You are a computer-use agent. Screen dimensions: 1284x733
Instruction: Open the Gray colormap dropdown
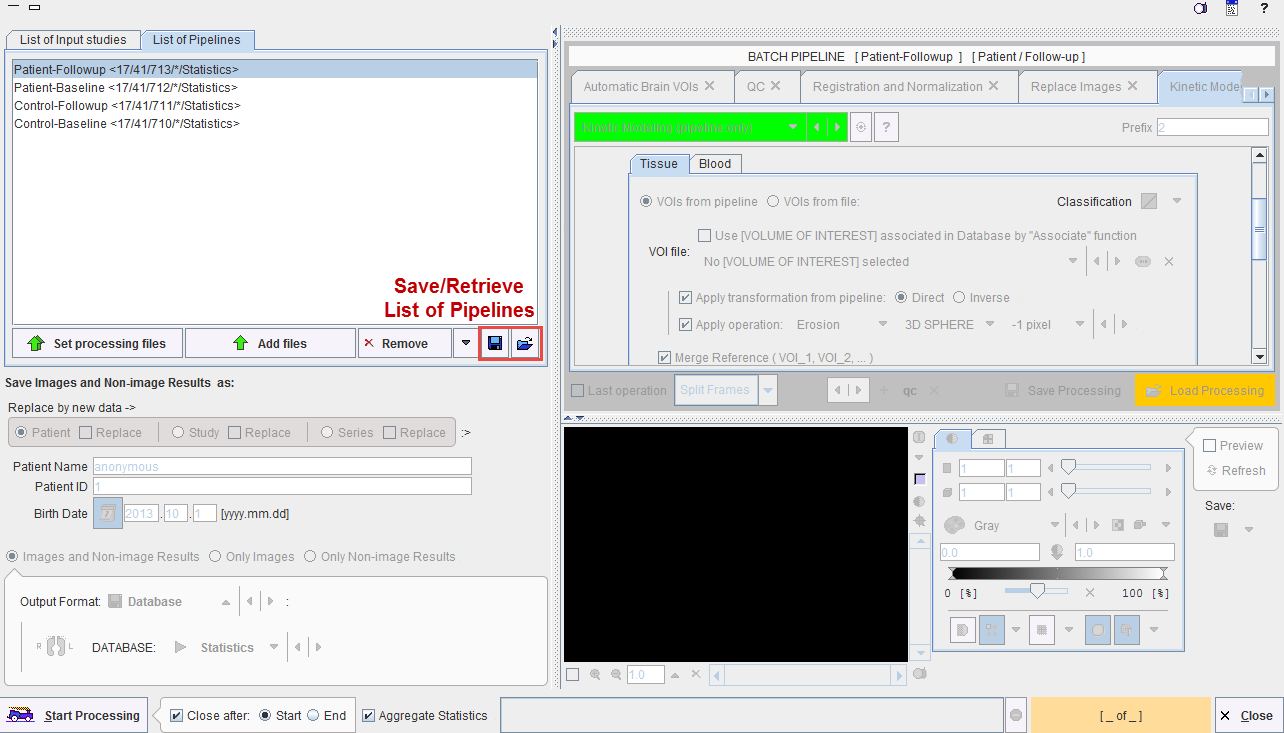(1054, 525)
